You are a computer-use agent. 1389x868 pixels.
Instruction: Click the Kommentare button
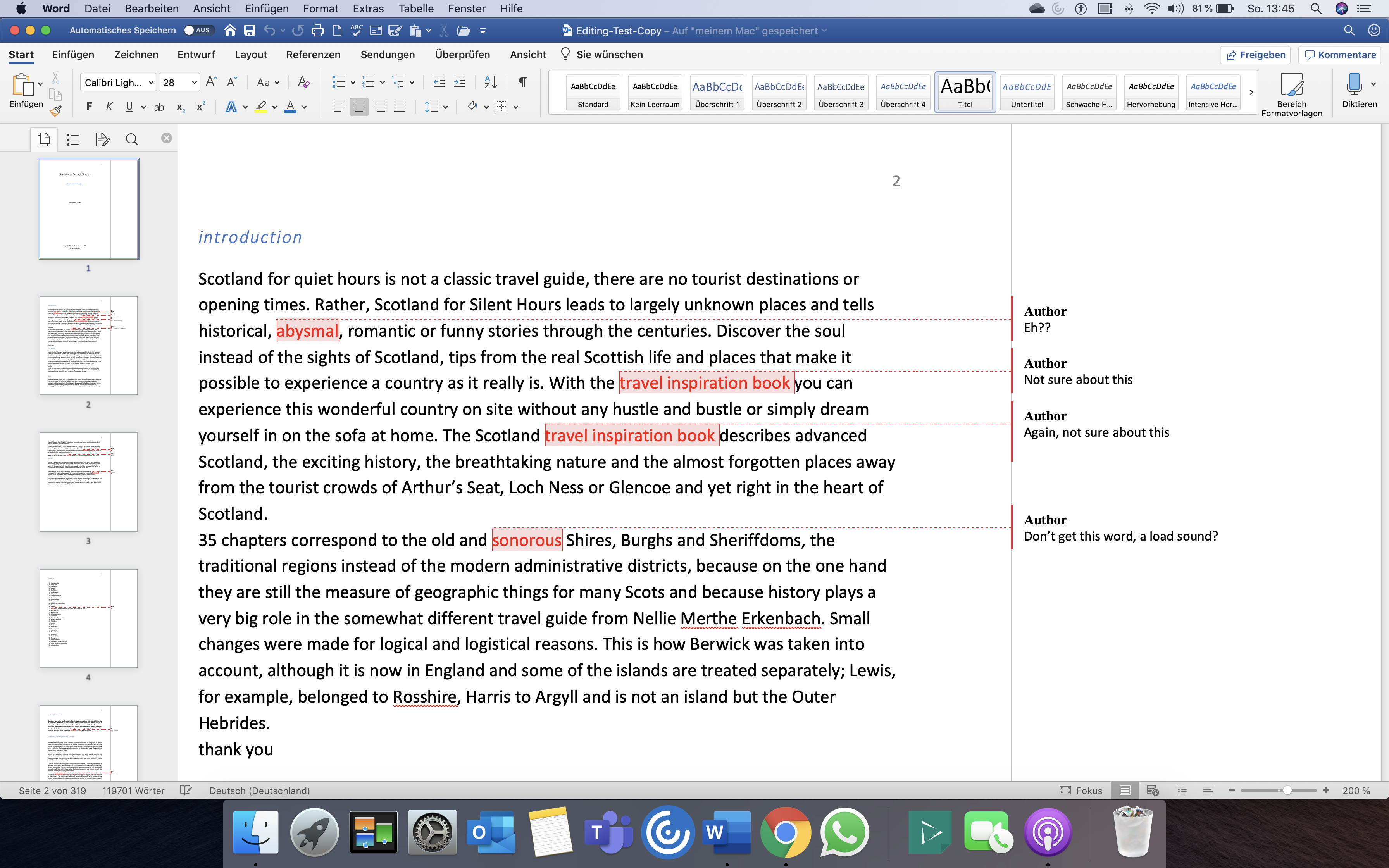[x=1340, y=55]
